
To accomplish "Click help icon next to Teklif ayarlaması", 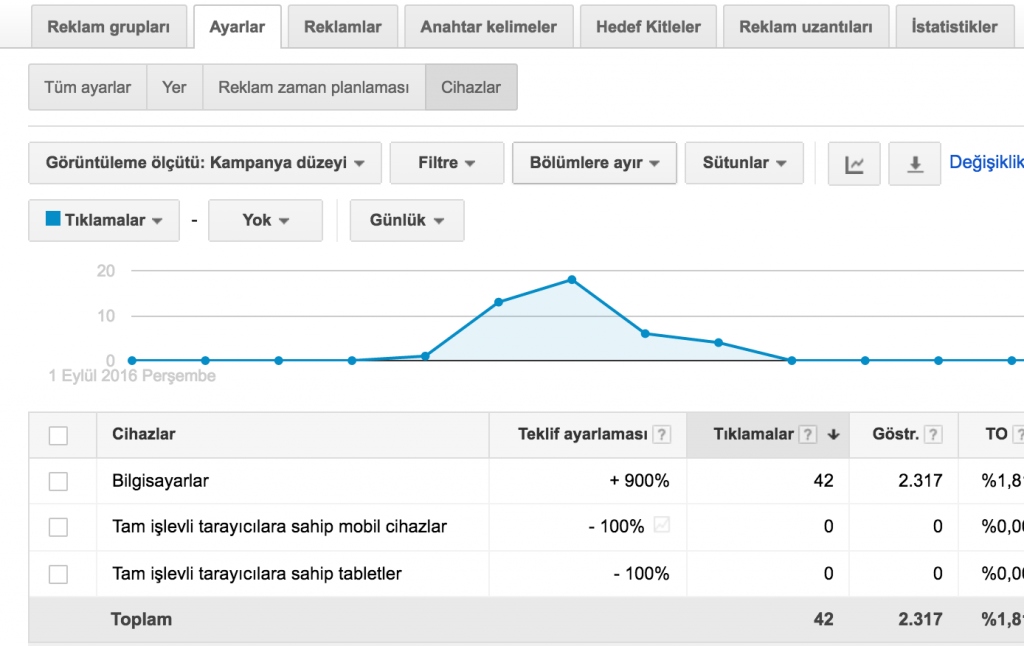I will tap(662, 435).
